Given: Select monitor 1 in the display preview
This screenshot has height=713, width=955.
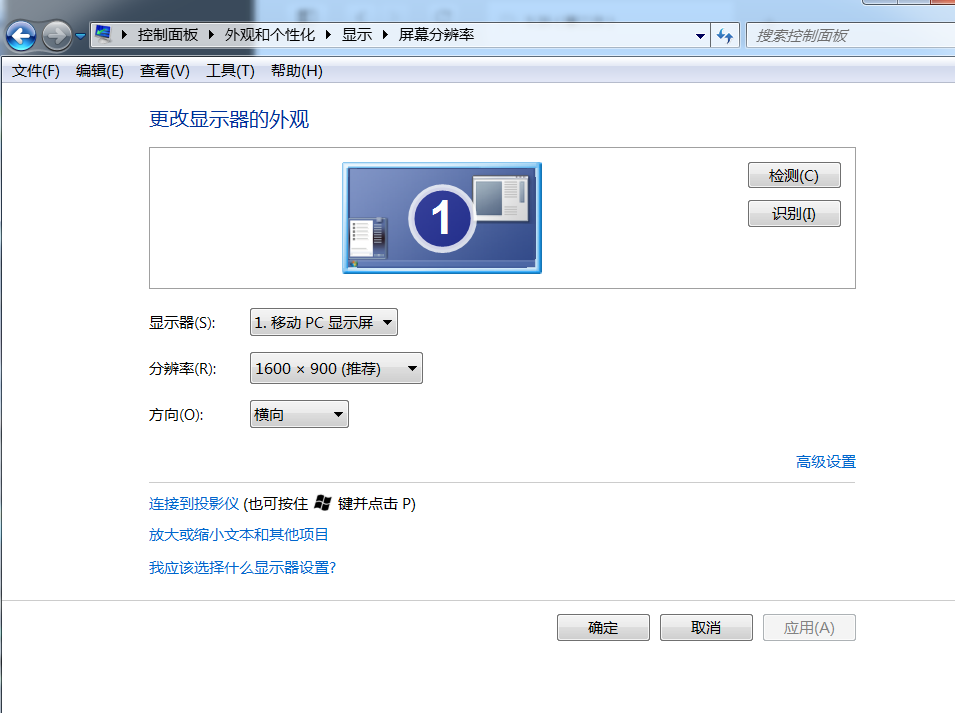Looking at the screenshot, I should pos(441,217).
